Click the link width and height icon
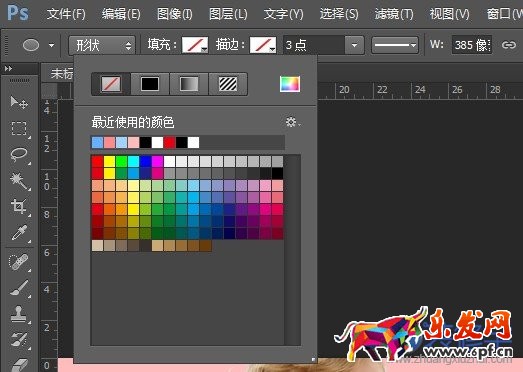This screenshot has height=372, width=523. [509, 45]
